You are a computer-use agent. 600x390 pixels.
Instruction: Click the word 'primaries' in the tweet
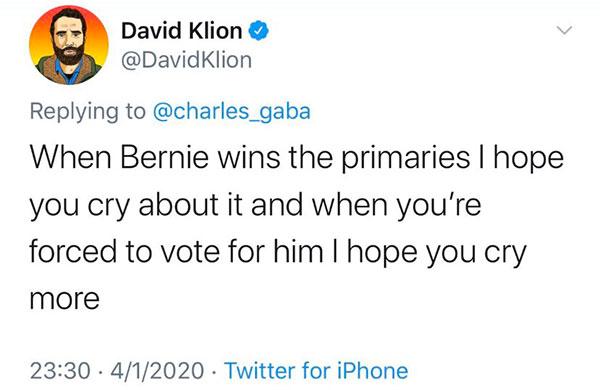click(x=405, y=159)
